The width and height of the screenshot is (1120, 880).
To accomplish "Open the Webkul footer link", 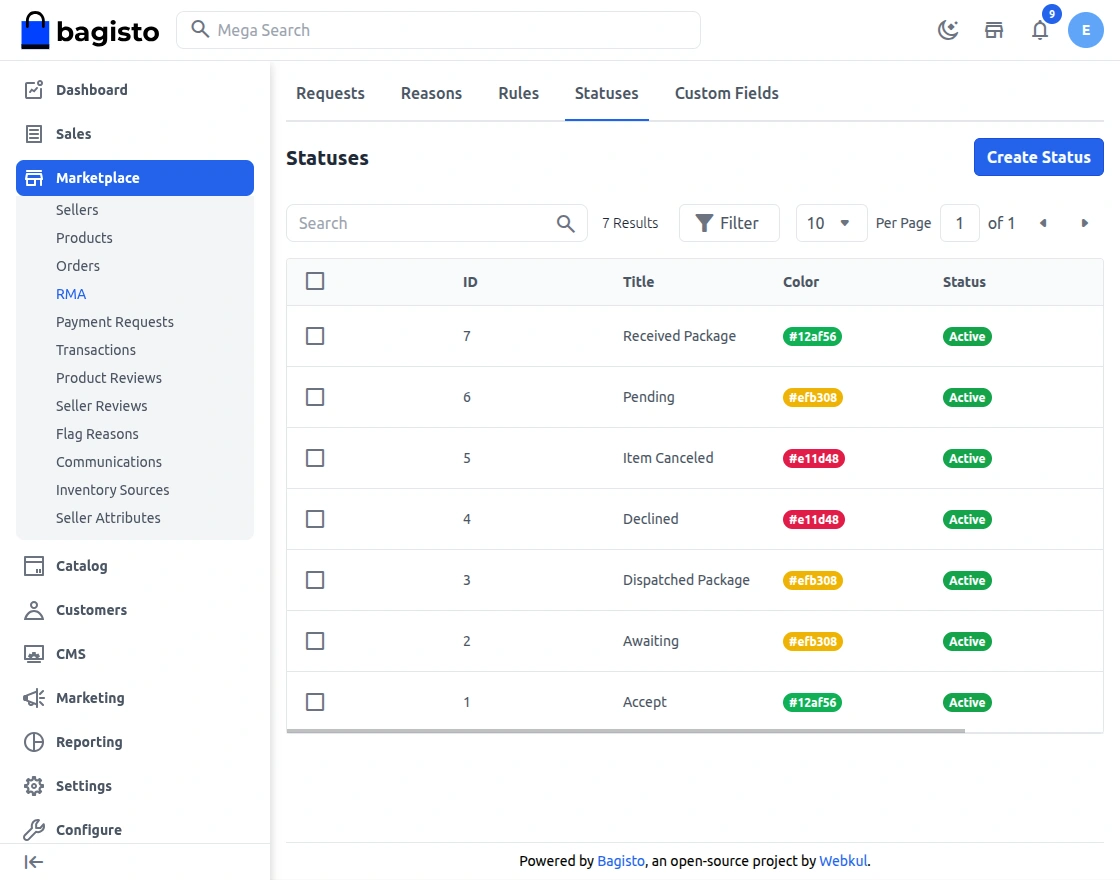I will [843, 861].
